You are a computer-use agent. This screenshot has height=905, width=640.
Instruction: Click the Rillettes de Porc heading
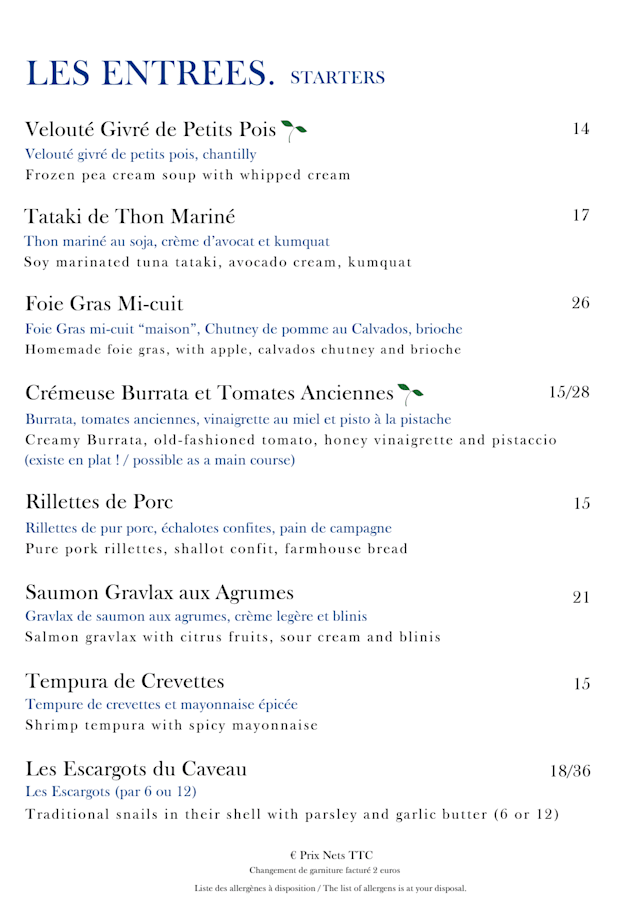tap(99, 501)
